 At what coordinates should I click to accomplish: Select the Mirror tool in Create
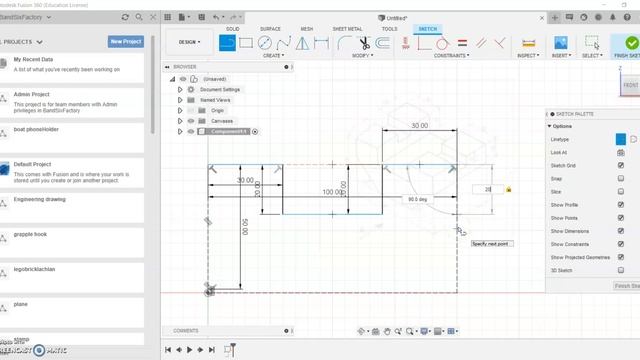click(302, 43)
